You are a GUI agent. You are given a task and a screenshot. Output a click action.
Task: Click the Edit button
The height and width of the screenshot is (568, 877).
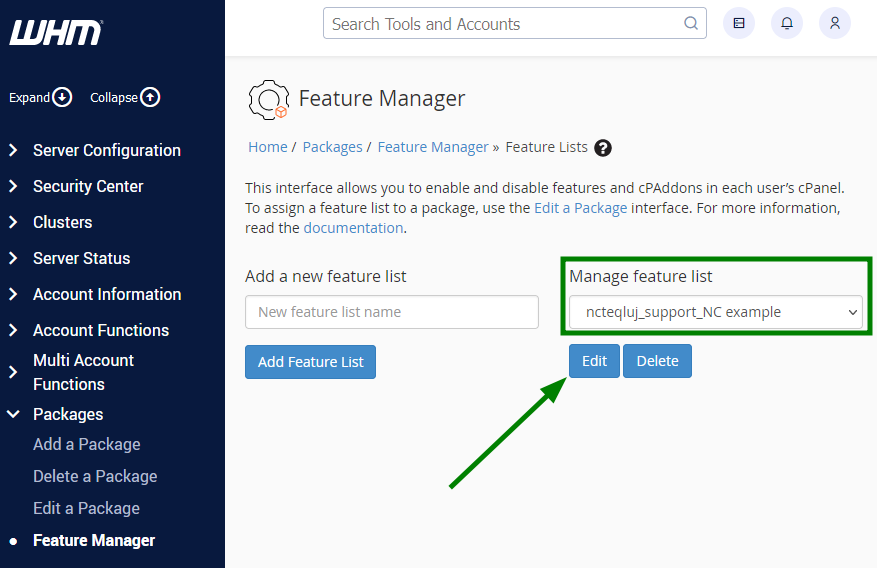(594, 361)
